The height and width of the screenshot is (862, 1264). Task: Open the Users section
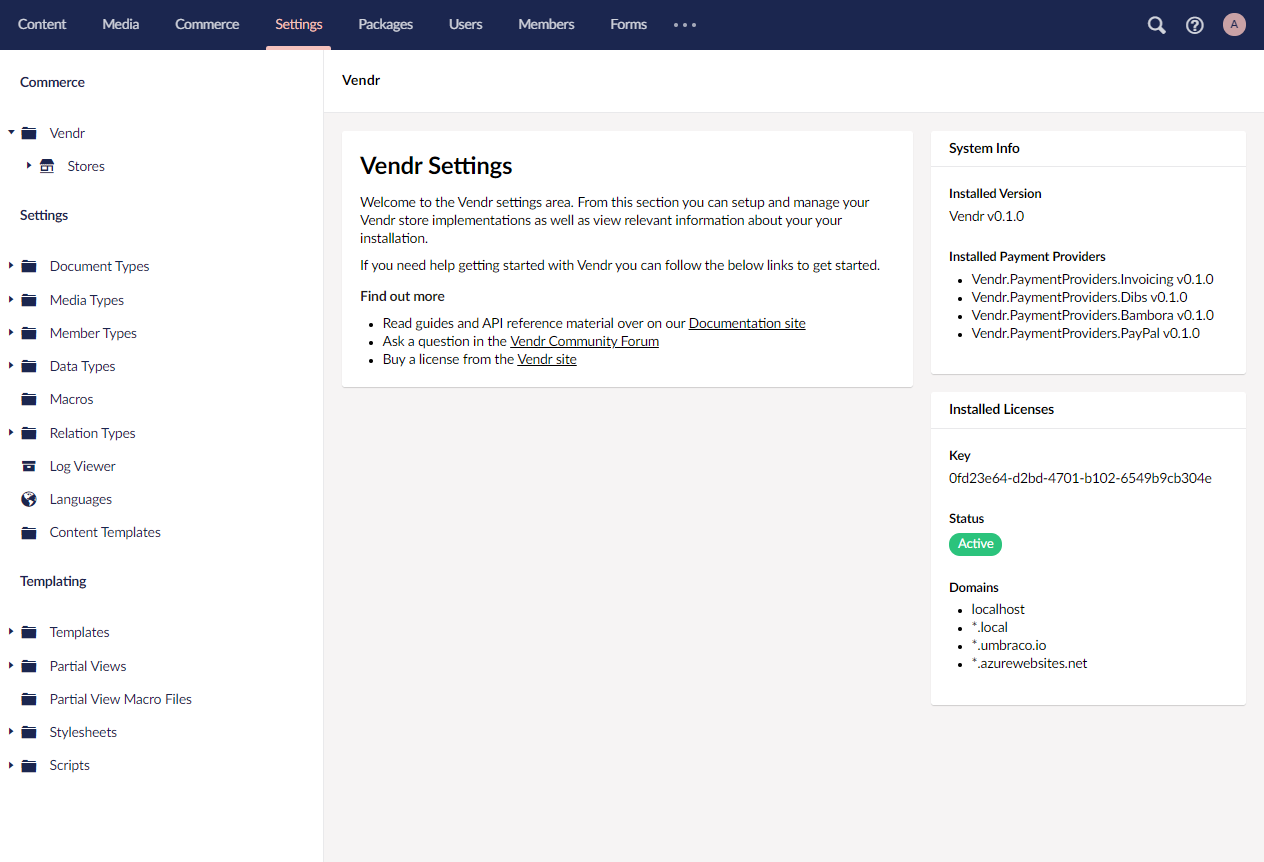tap(466, 24)
